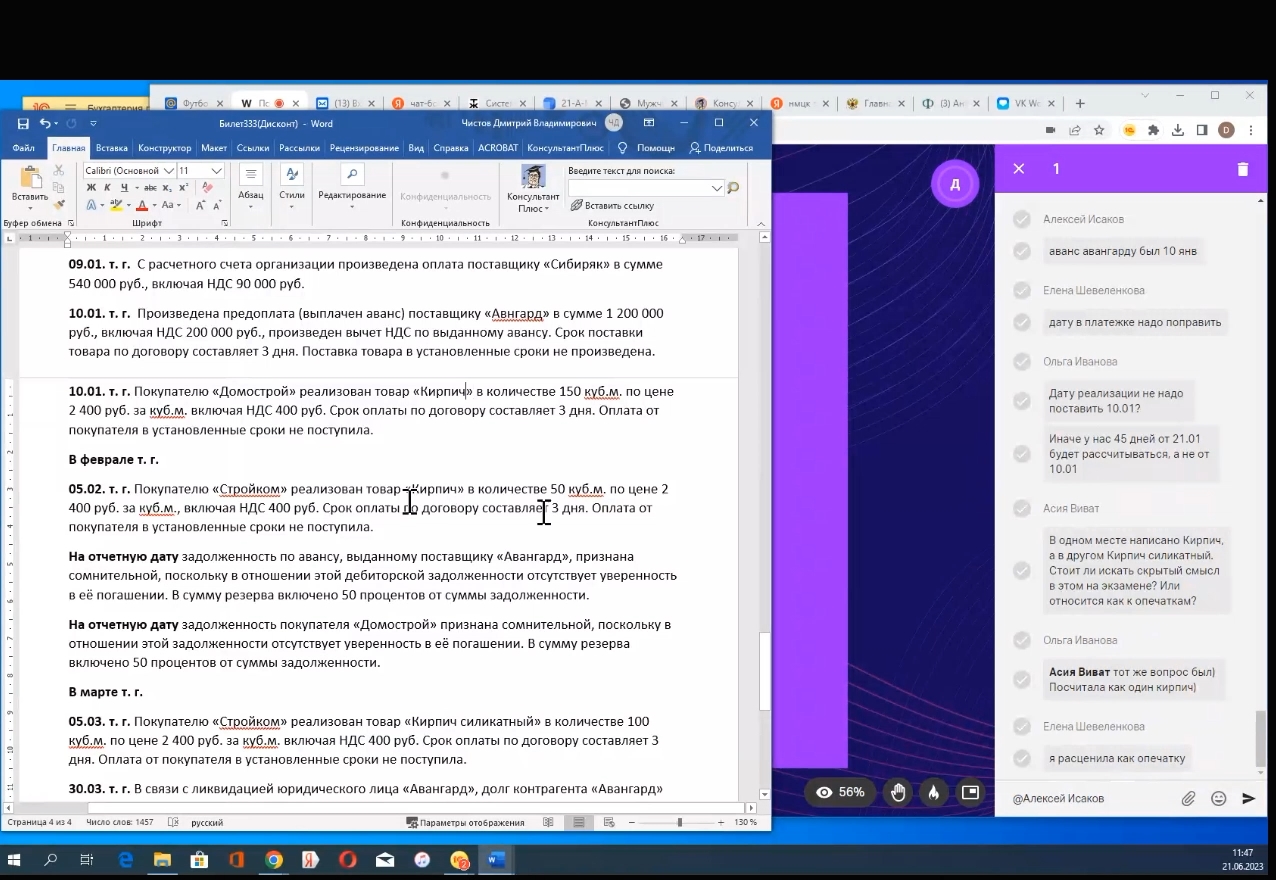Click word count Число слов: 1457
The height and width of the screenshot is (880, 1276).
pos(120,822)
